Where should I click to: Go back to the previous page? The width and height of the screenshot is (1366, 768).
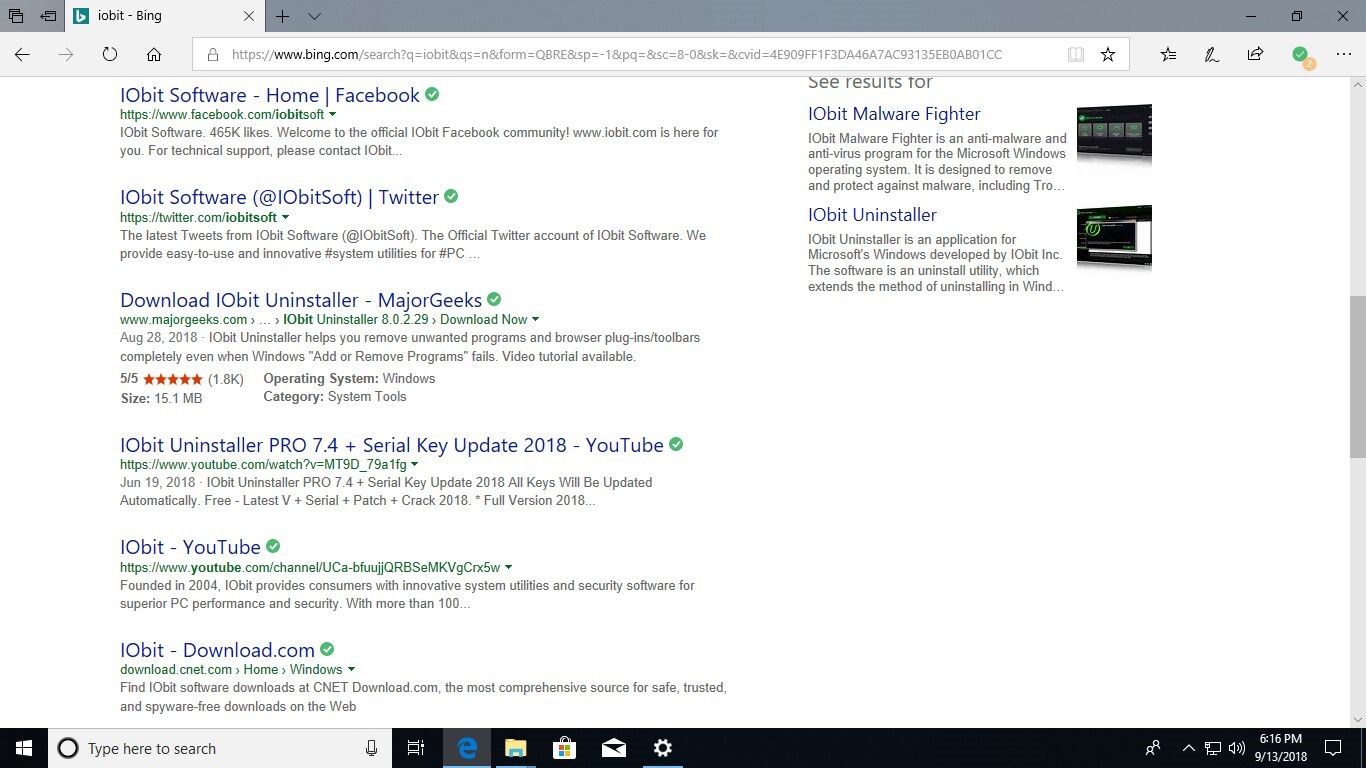click(x=22, y=55)
